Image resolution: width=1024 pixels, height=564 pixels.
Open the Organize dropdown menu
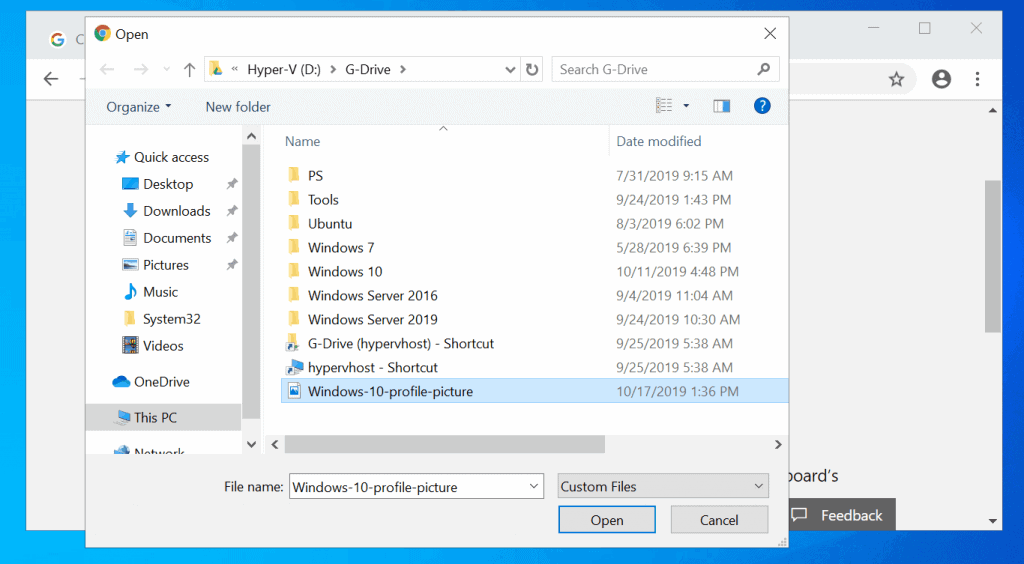coord(138,106)
